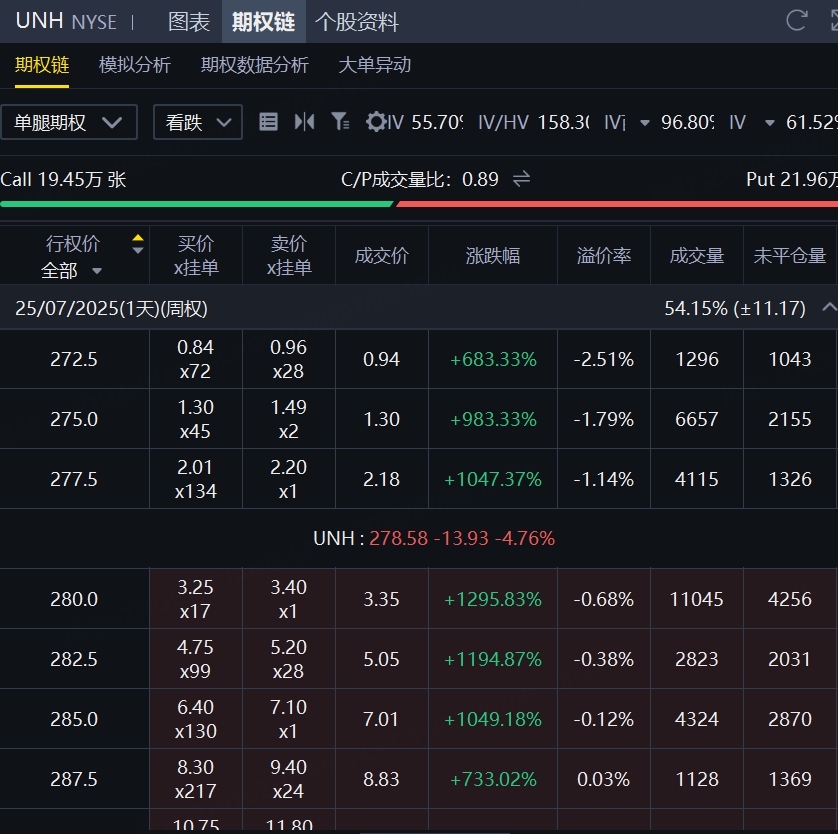The height and width of the screenshot is (834, 838).
Task: Select the 期权链 sub-tab
Action: (x=42, y=65)
